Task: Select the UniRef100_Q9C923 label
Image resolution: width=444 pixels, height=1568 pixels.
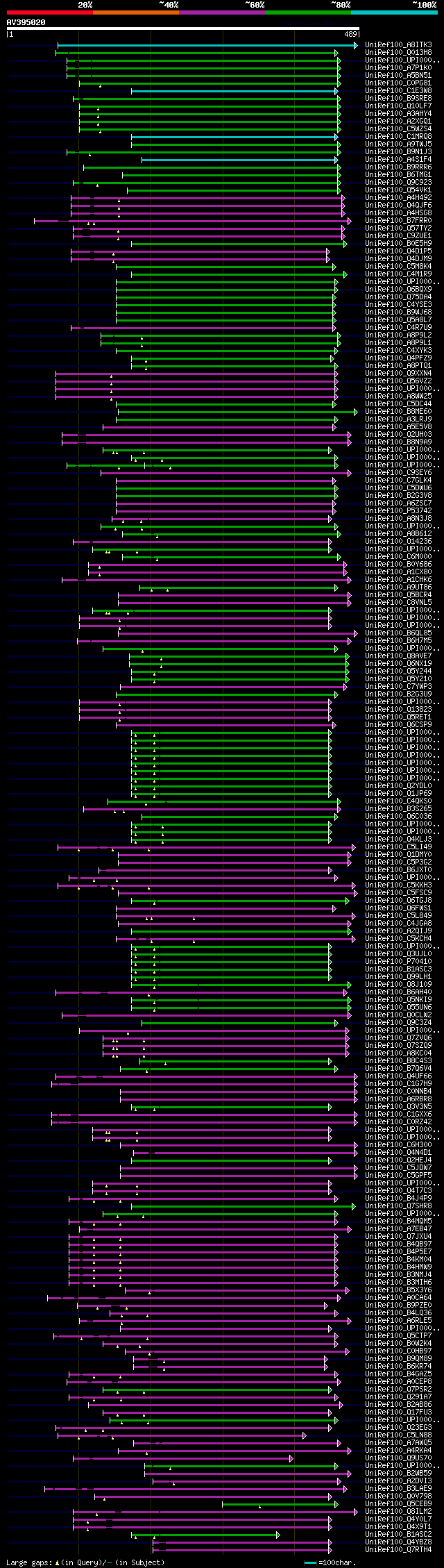Action: 398,183
